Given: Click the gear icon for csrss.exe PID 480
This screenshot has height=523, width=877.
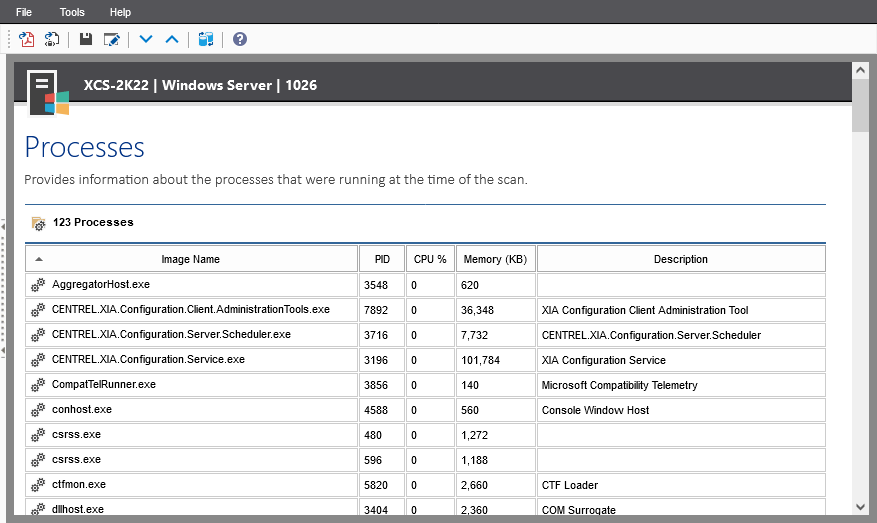Looking at the screenshot, I should [x=38, y=435].
